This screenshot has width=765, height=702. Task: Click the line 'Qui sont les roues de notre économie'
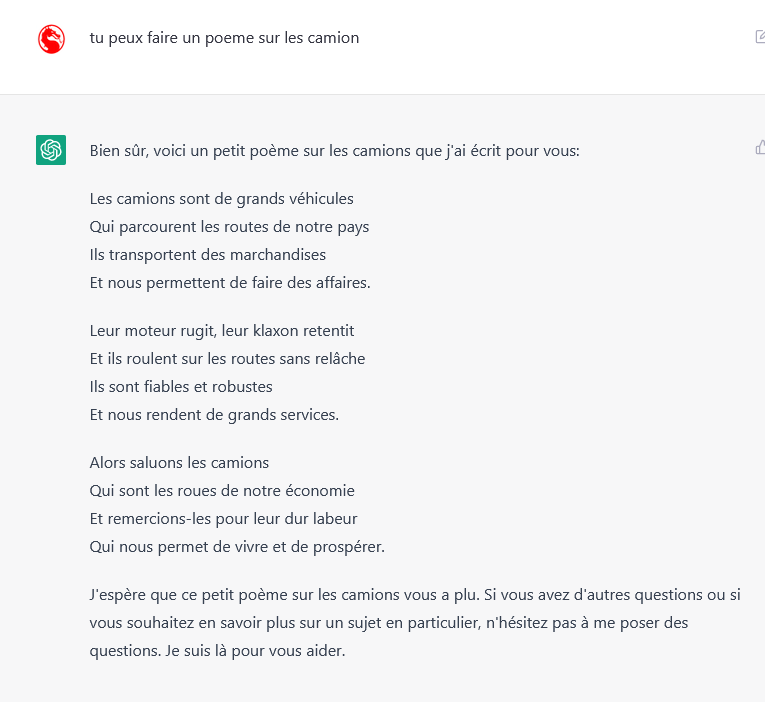click(222, 490)
